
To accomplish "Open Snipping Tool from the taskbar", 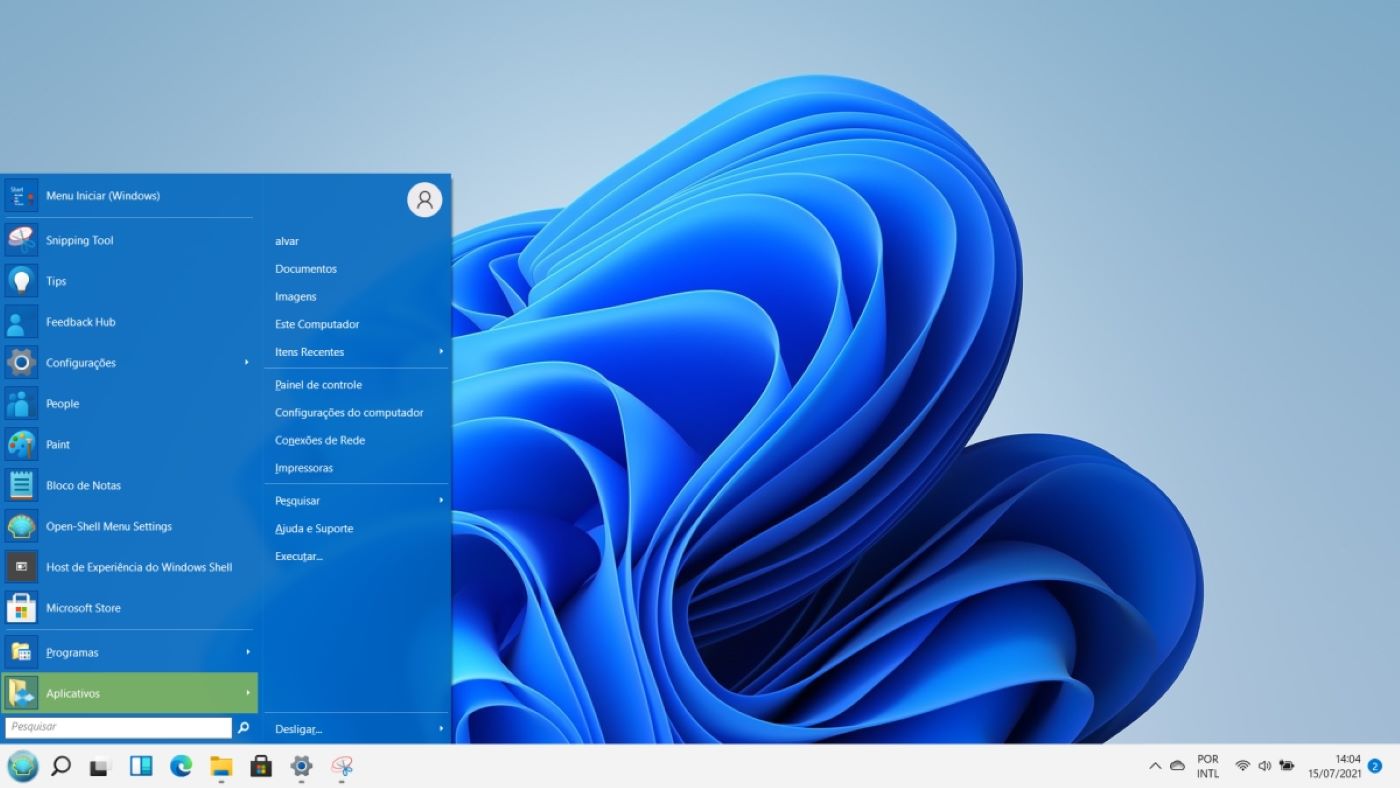I will click(342, 766).
